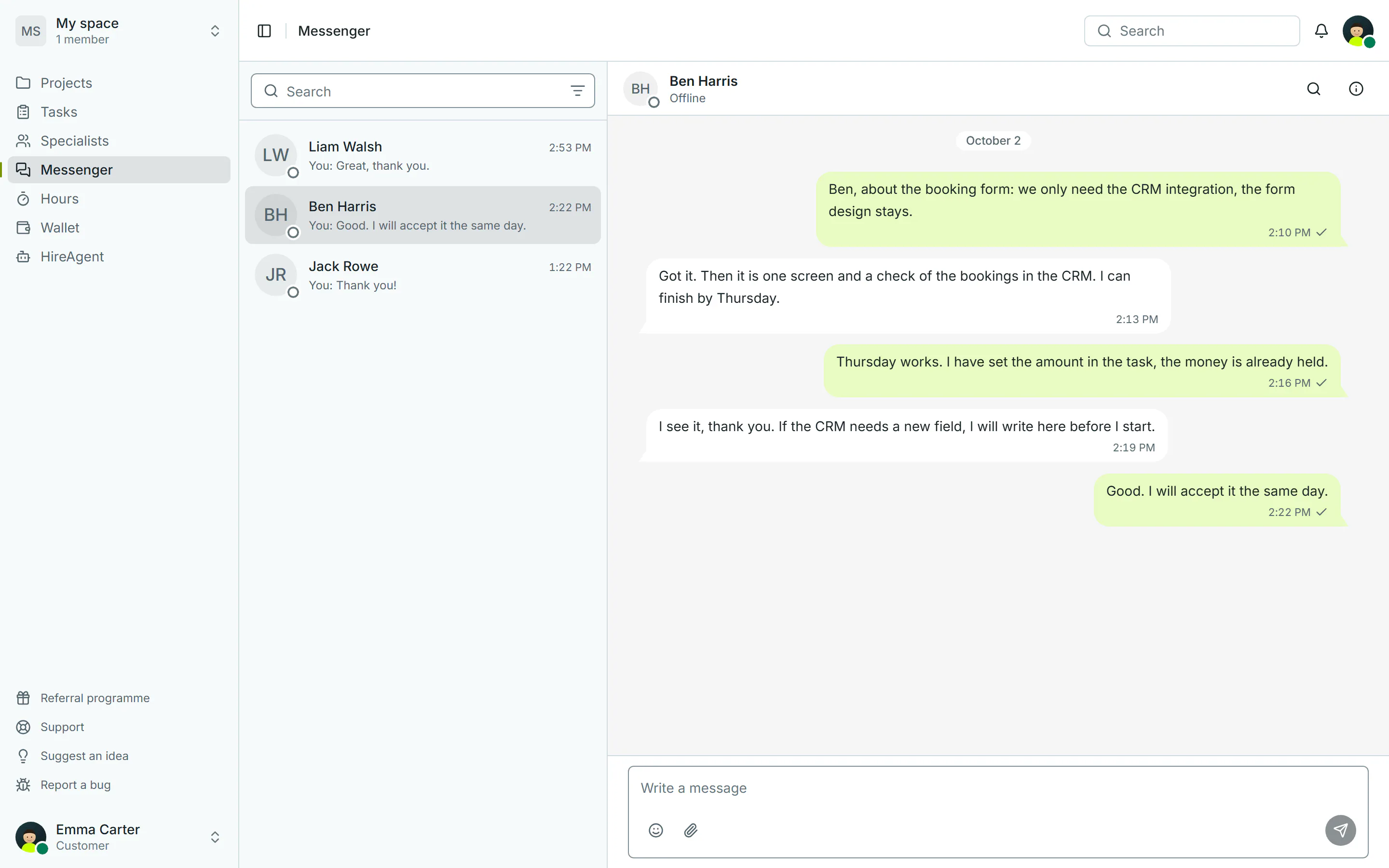
Task: Focus the conversation list Search field
Action: click(423, 91)
